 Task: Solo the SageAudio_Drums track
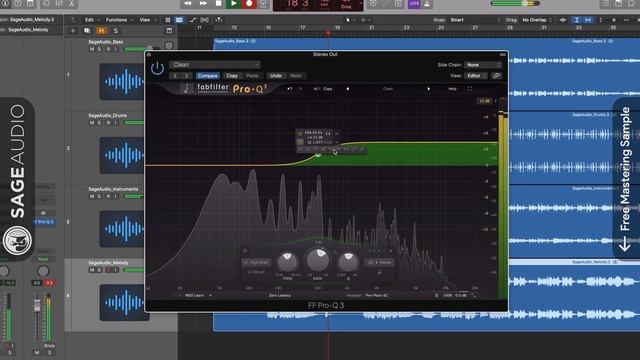(x=100, y=122)
